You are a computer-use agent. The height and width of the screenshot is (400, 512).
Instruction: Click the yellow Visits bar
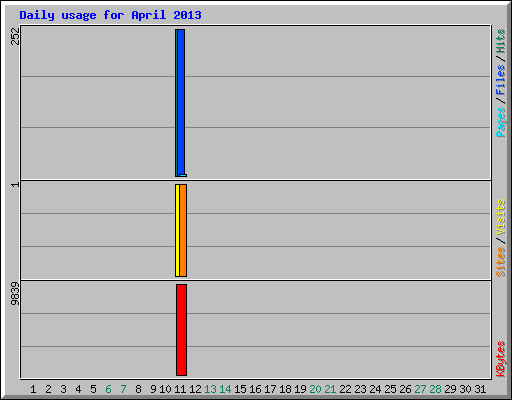(x=177, y=230)
